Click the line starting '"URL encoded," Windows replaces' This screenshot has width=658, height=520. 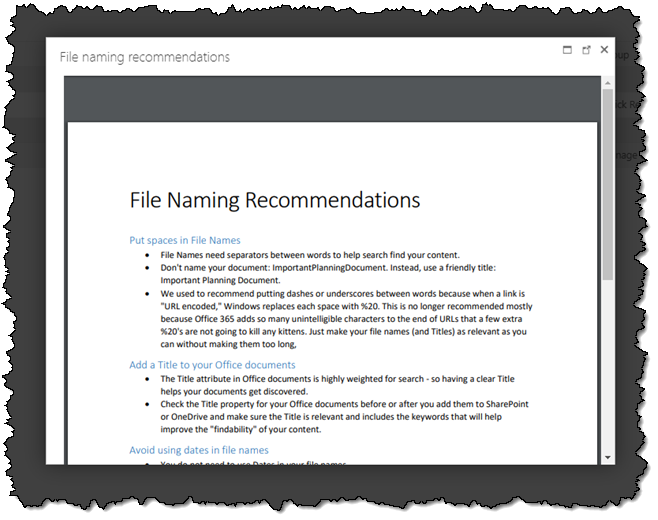pos(346,306)
